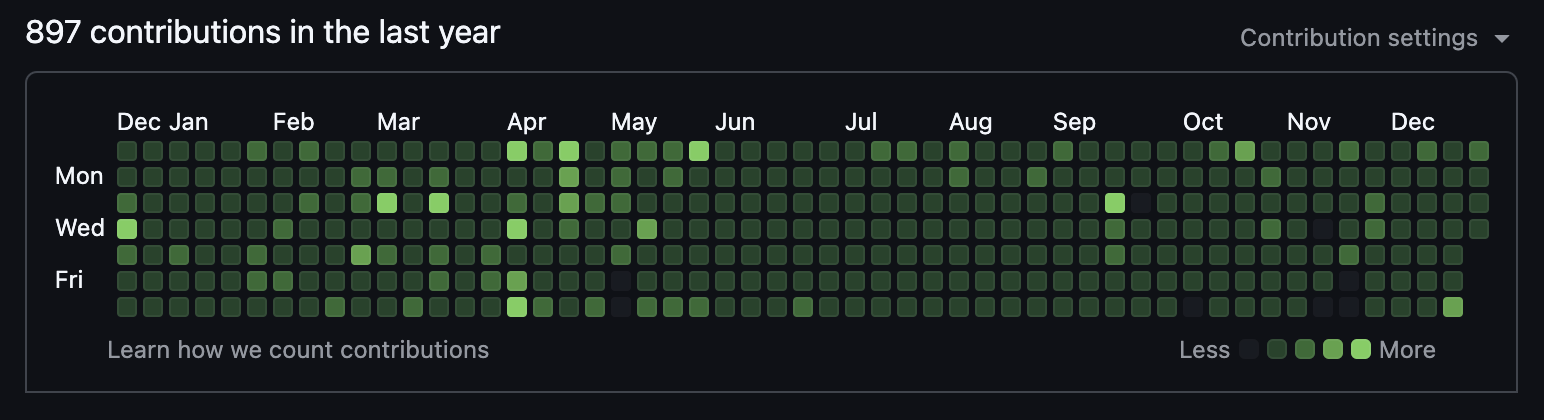1544x420 pixels.
Task: Click the Fri weekday label
Action: point(69,280)
